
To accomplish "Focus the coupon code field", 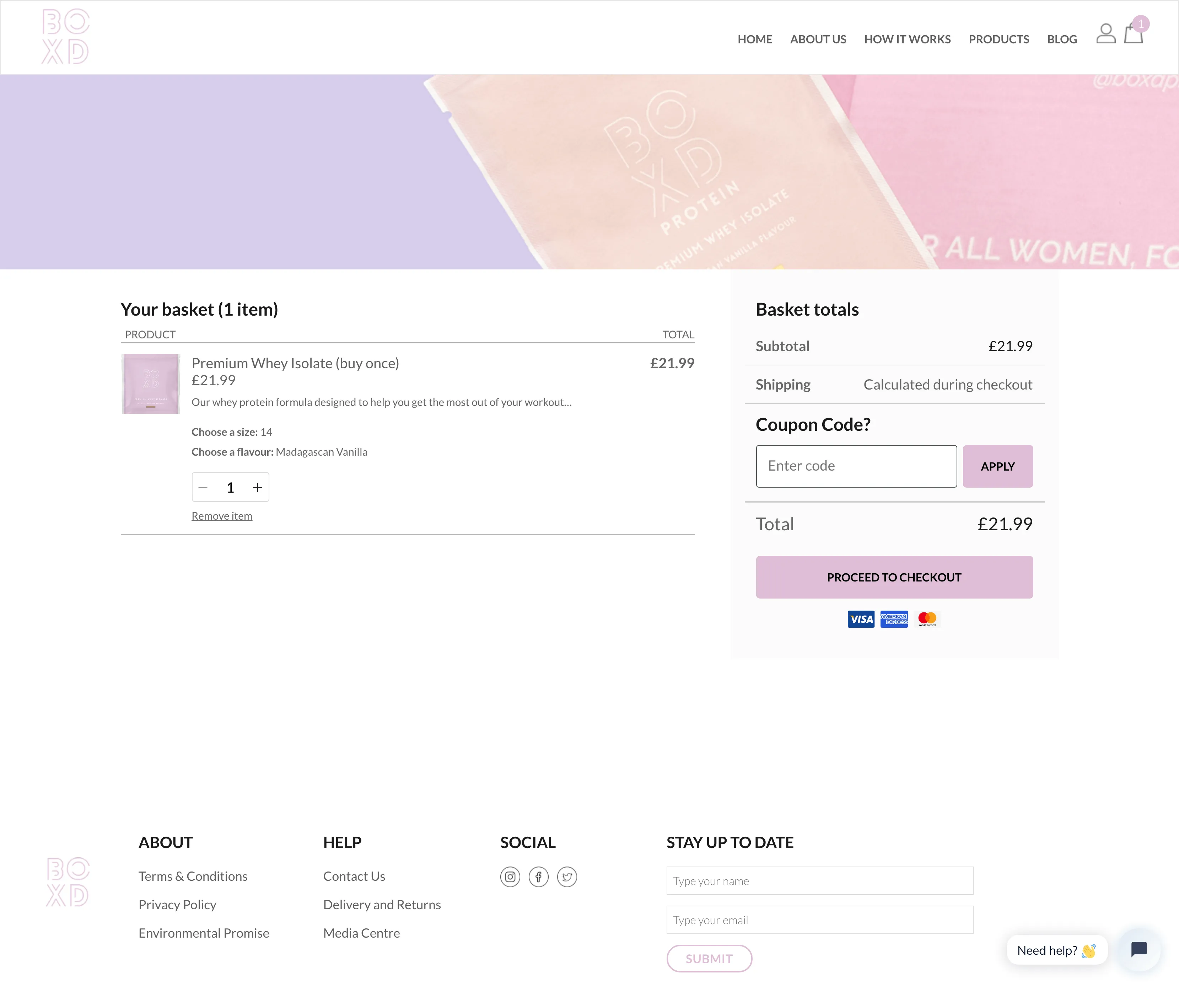I will click(856, 466).
